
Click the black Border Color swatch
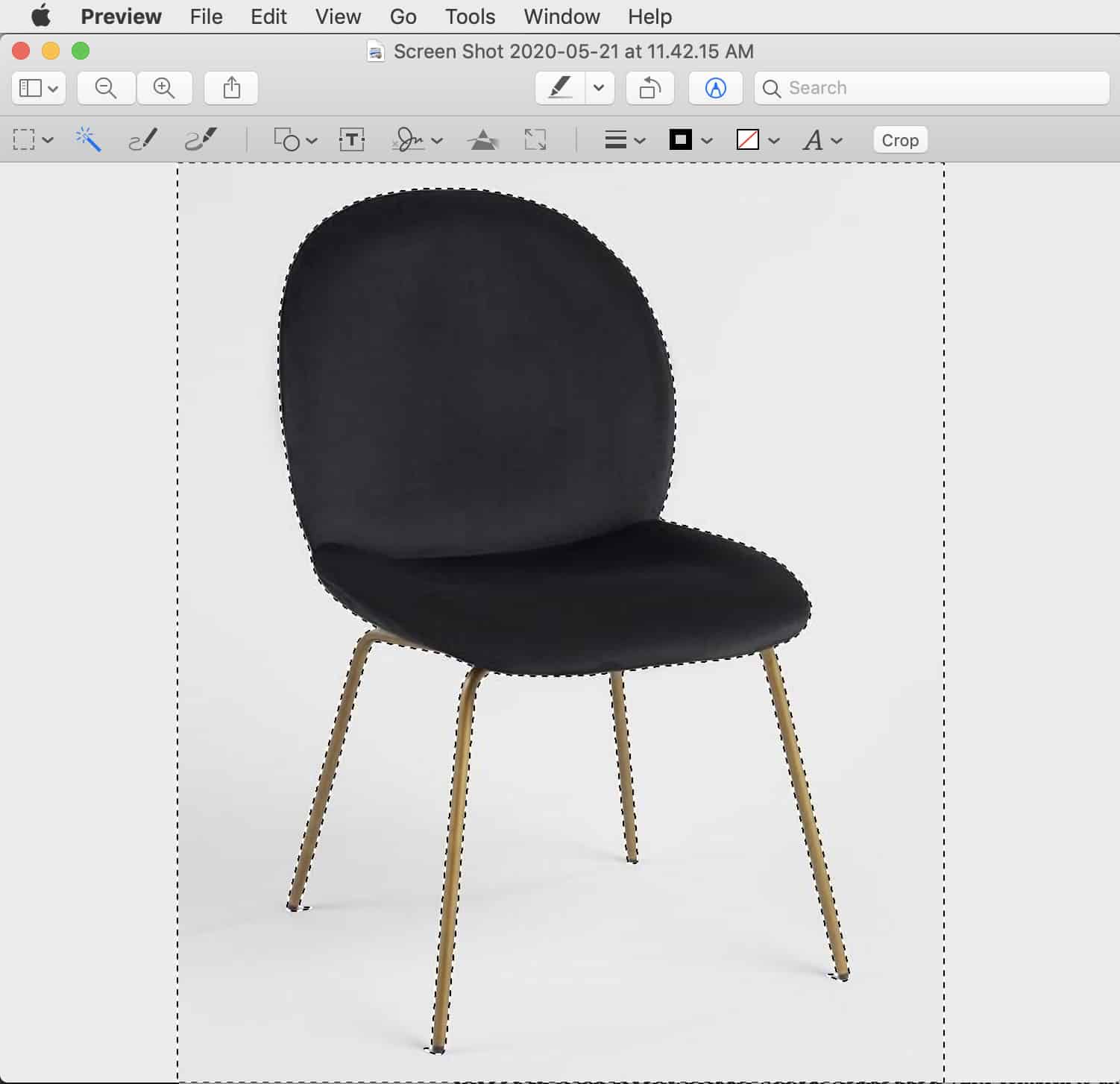point(680,139)
